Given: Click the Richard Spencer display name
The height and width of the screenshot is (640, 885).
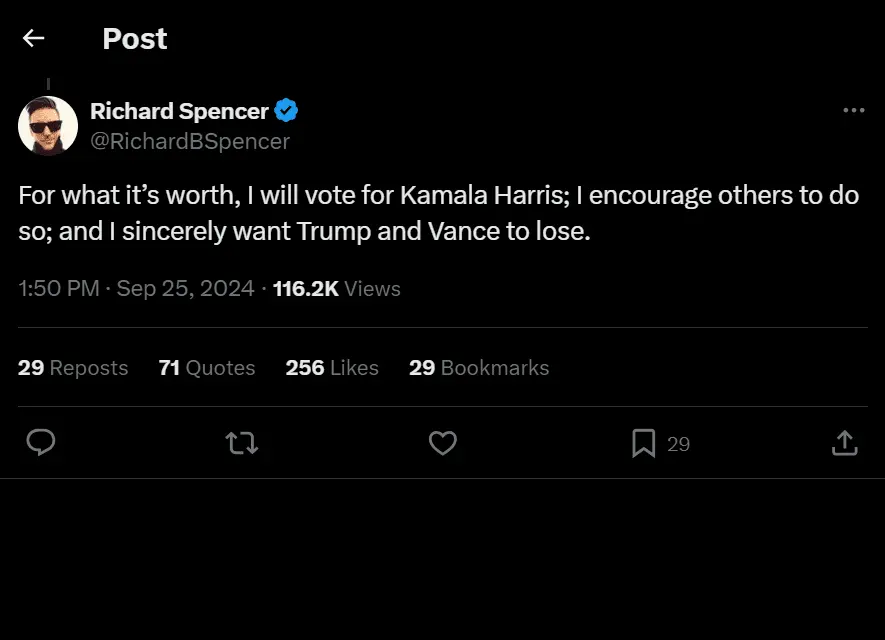Looking at the screenshot, I should [179, 111].
